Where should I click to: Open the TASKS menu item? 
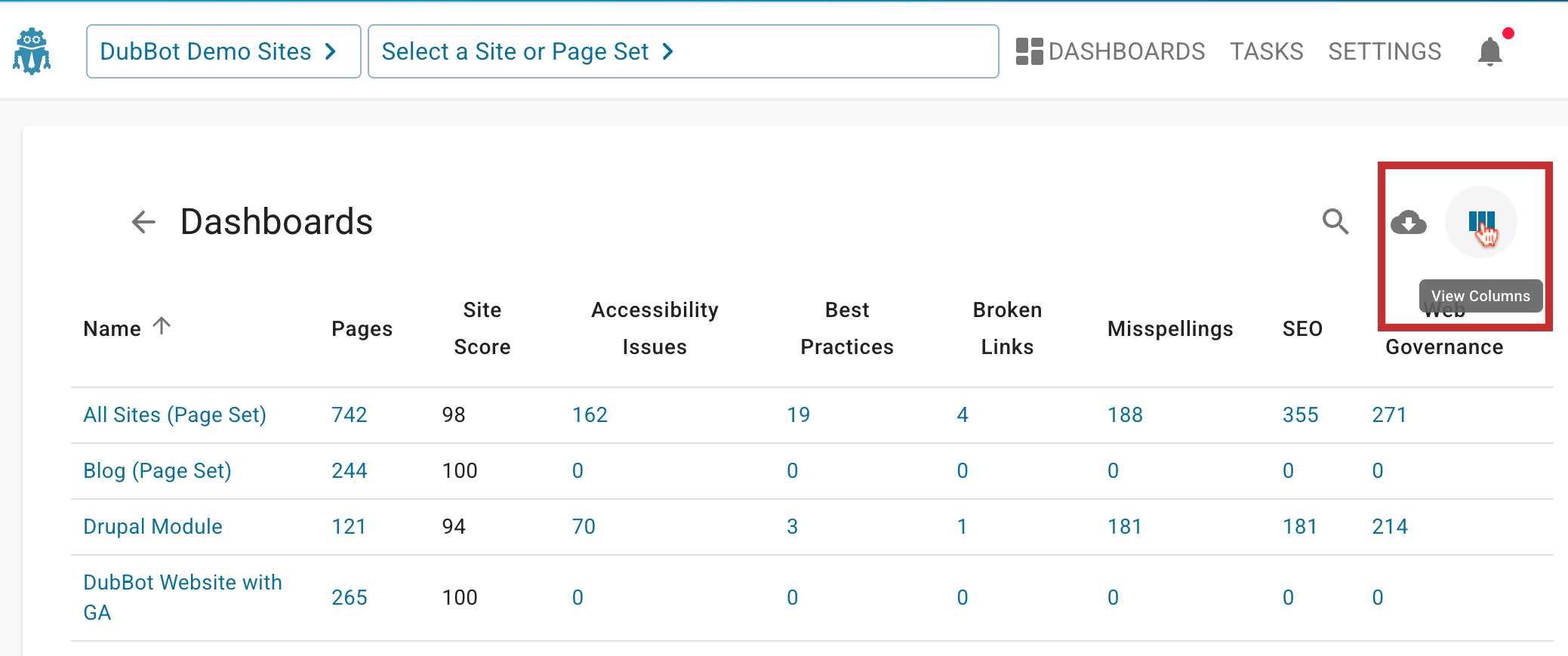tap(1266, 51)
